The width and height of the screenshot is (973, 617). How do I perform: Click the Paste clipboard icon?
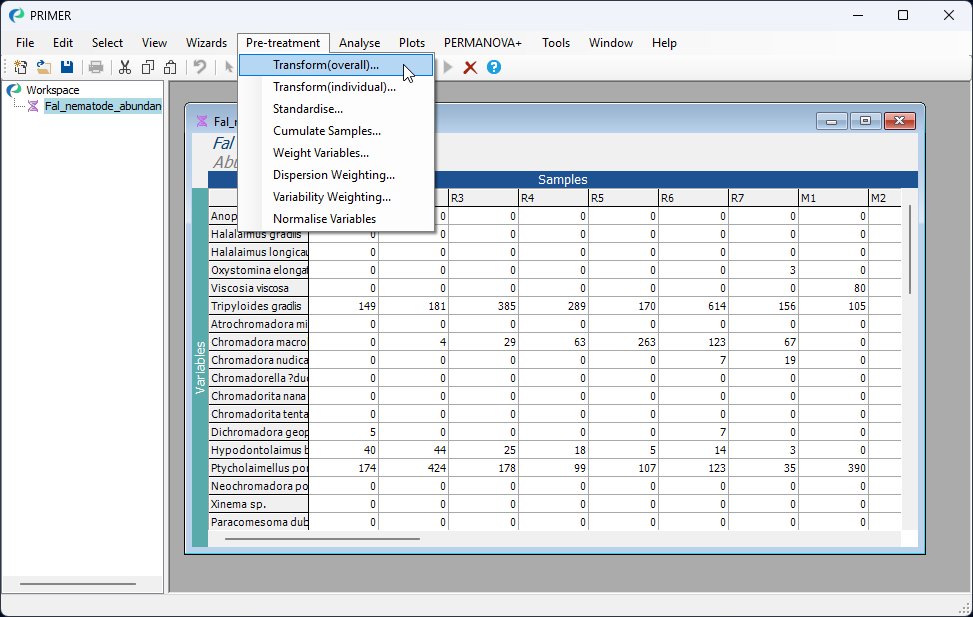[170, 67]
